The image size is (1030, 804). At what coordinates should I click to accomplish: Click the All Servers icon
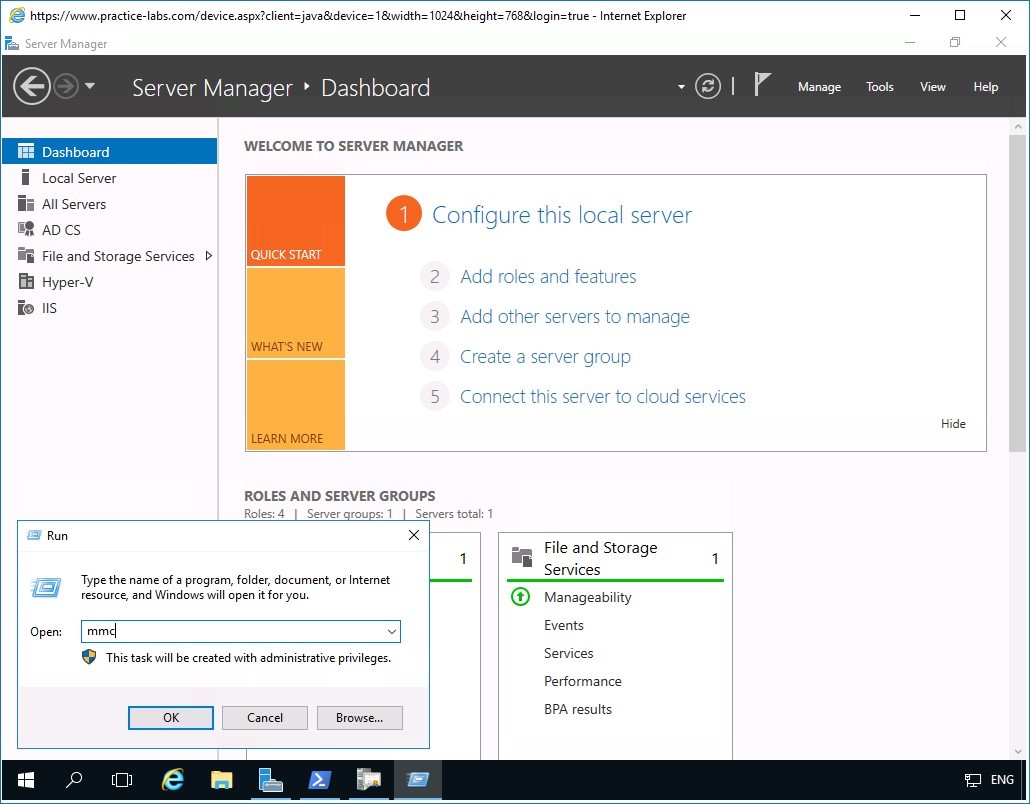(26, 204)
